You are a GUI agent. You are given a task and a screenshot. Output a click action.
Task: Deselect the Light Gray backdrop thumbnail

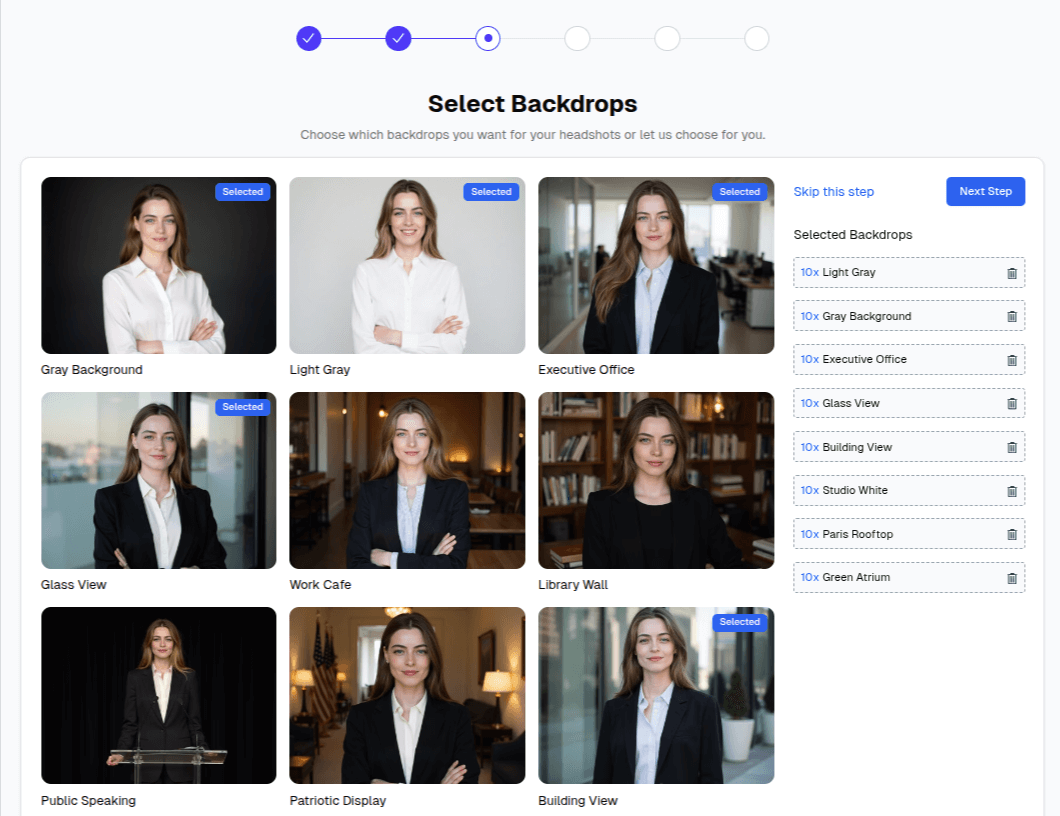click(407, 265)
